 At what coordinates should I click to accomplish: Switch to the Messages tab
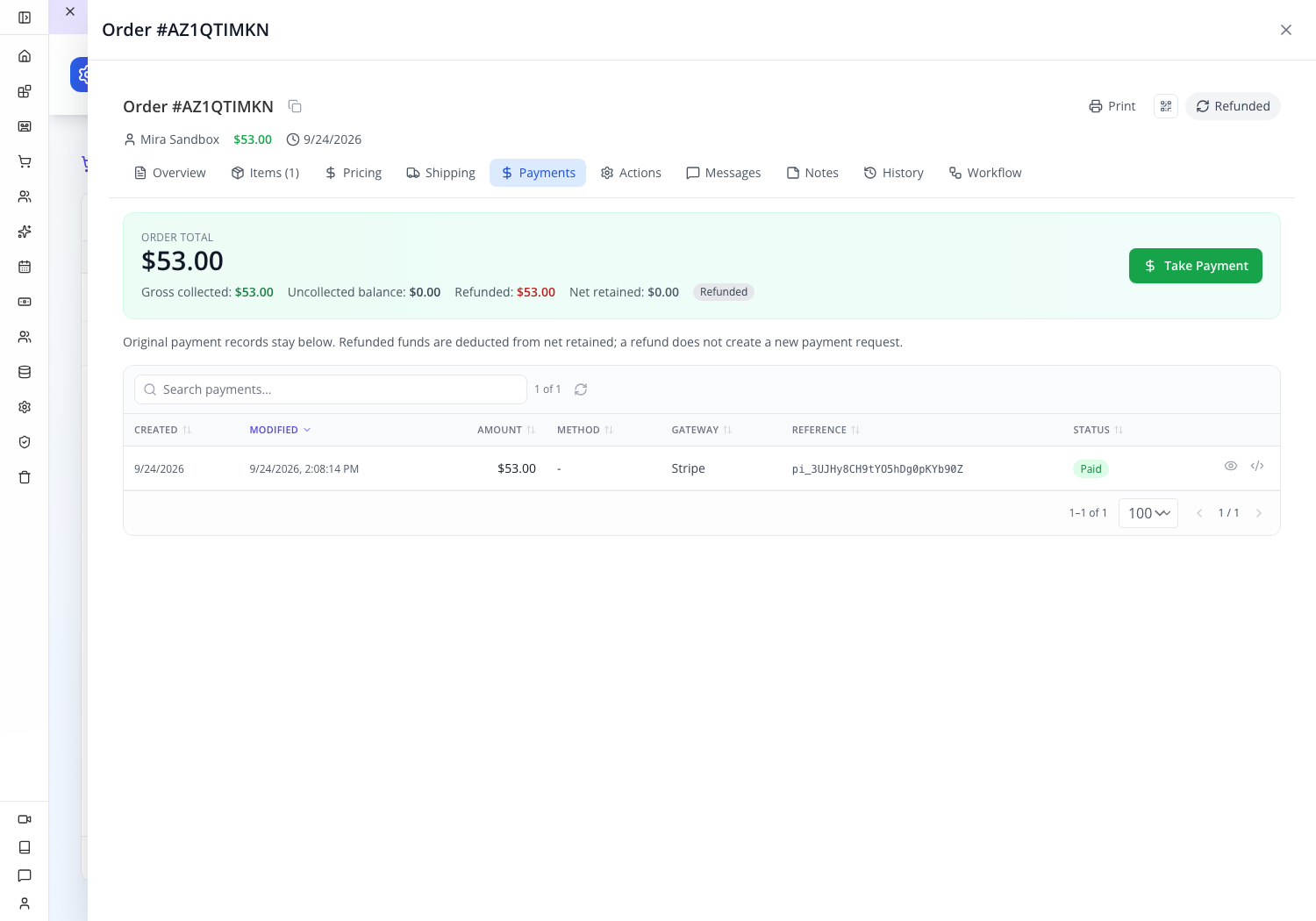(723, 173)
